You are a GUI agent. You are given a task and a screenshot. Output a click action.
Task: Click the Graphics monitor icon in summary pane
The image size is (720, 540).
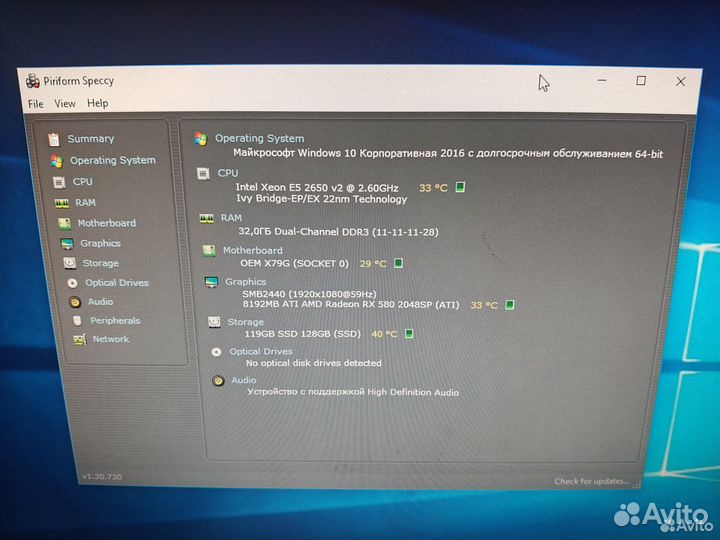211,282
